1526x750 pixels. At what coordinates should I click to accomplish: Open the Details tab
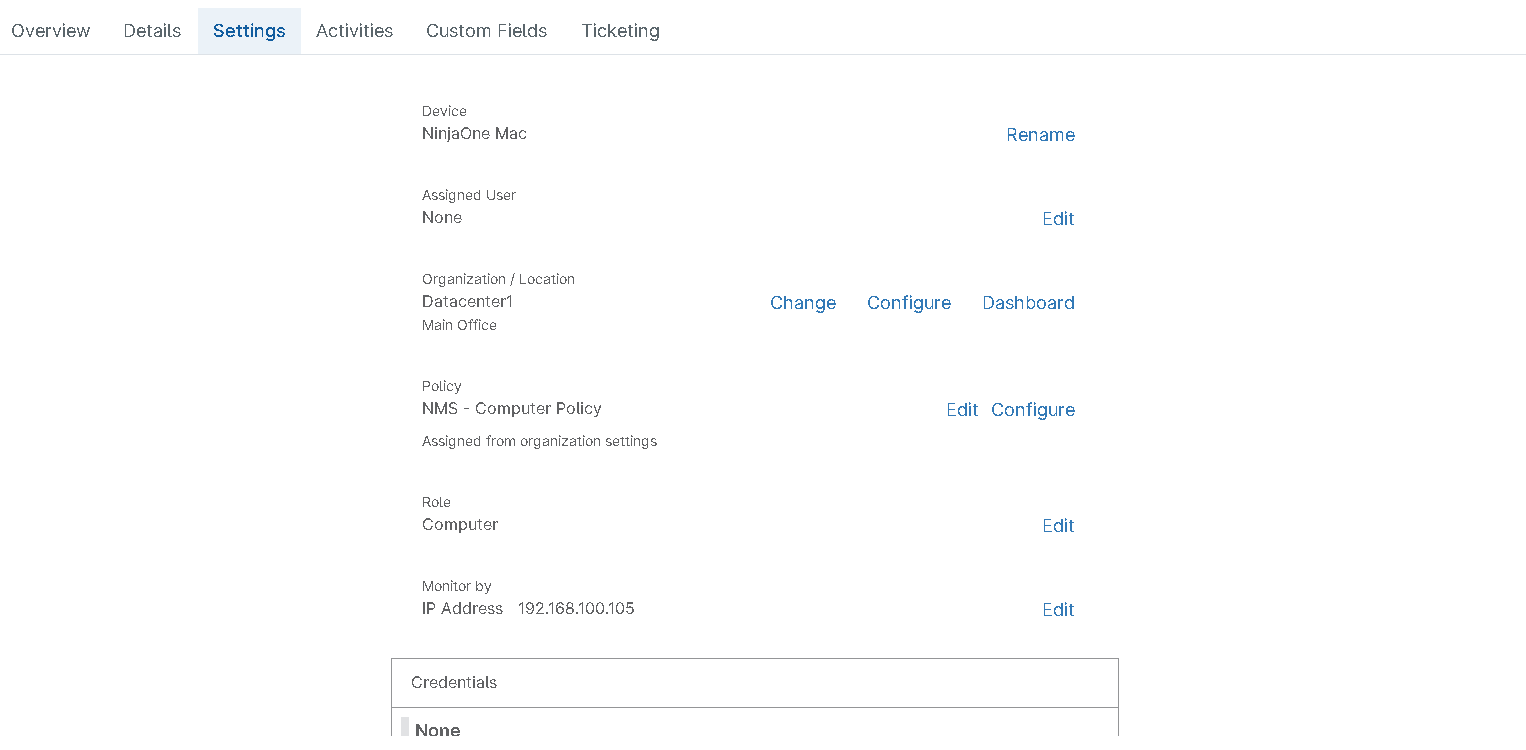pyautogui.click(x=151, y=30)
